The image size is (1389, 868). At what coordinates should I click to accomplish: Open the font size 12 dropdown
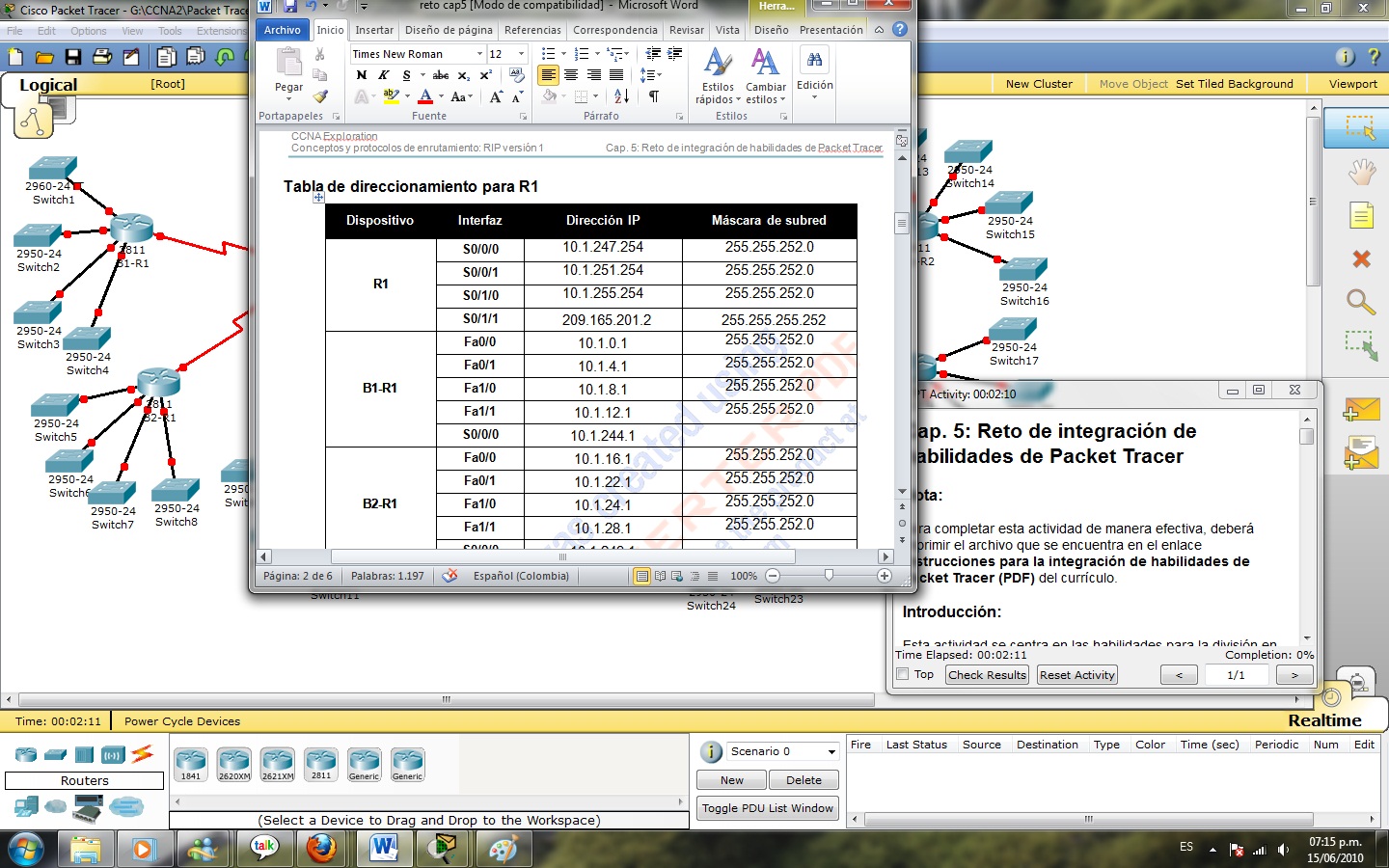point(522,54)
